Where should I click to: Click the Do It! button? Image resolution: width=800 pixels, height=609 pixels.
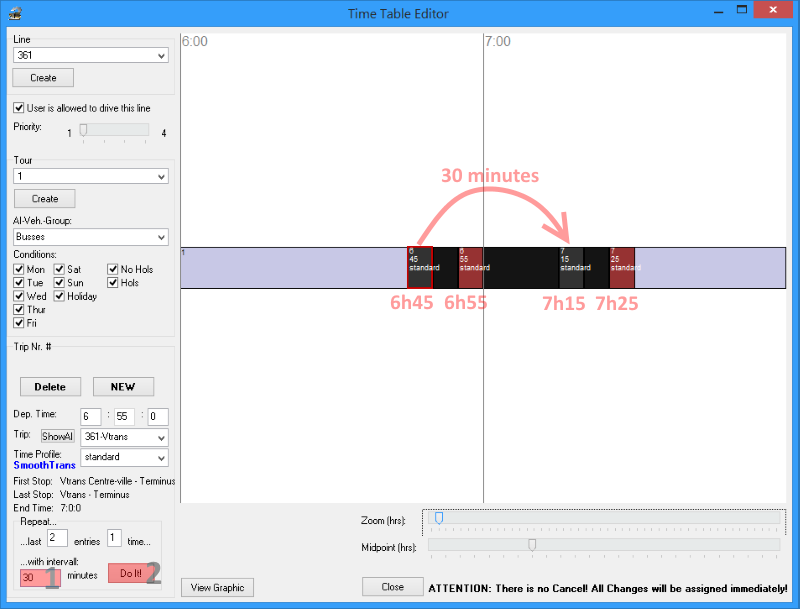click(131, 574)
